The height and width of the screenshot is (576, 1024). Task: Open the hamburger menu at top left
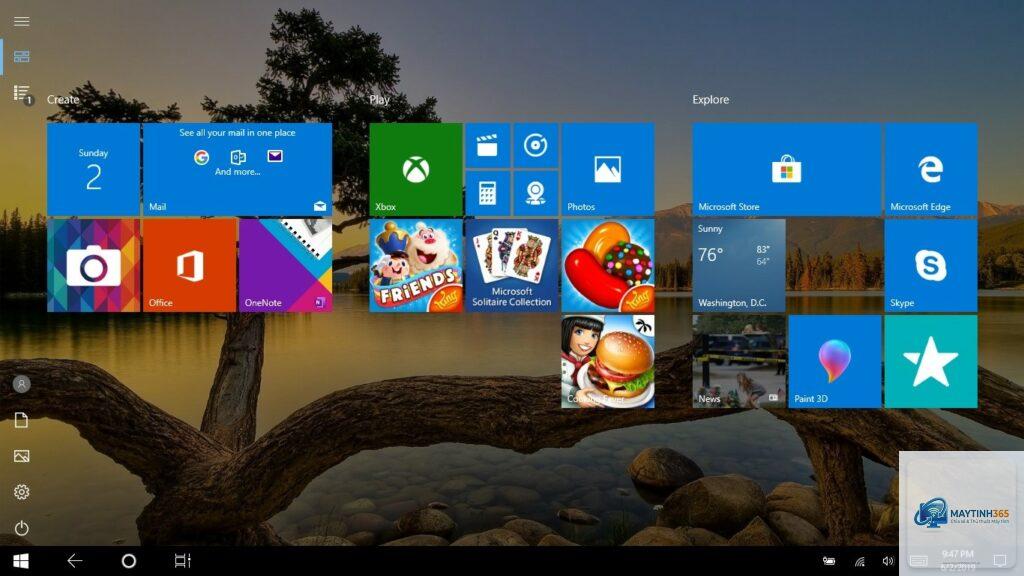pyautogui.click(x=22, y=22)
